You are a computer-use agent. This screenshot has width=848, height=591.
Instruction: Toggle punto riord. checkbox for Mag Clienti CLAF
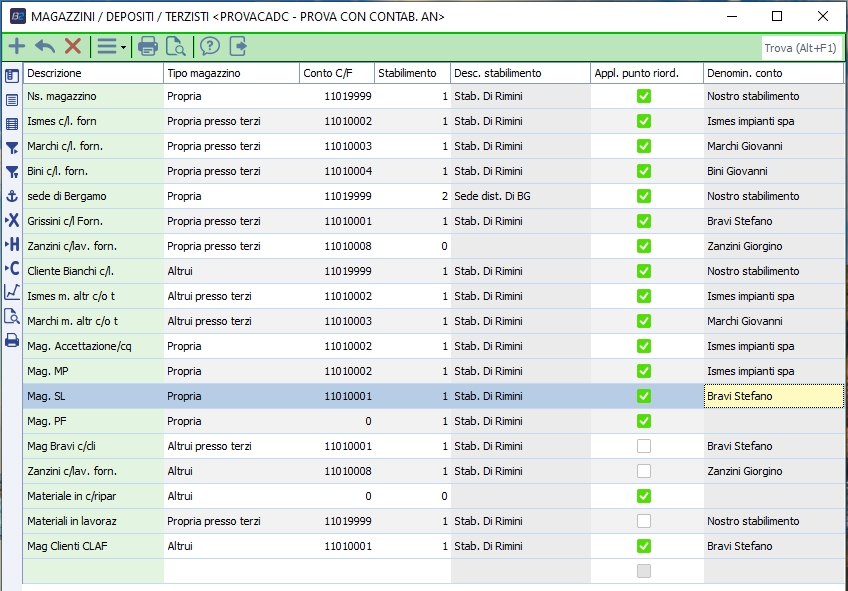[644, 546]
